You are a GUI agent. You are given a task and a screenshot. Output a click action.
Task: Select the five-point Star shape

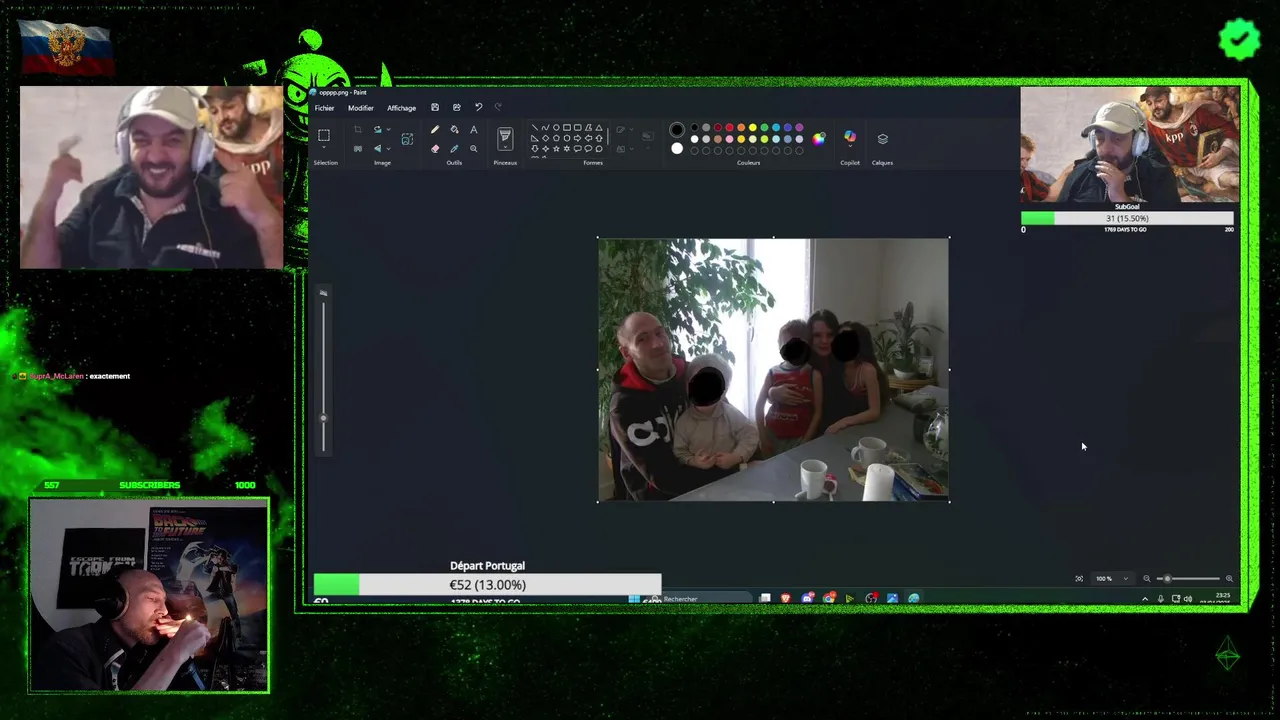tap(556, 148)
